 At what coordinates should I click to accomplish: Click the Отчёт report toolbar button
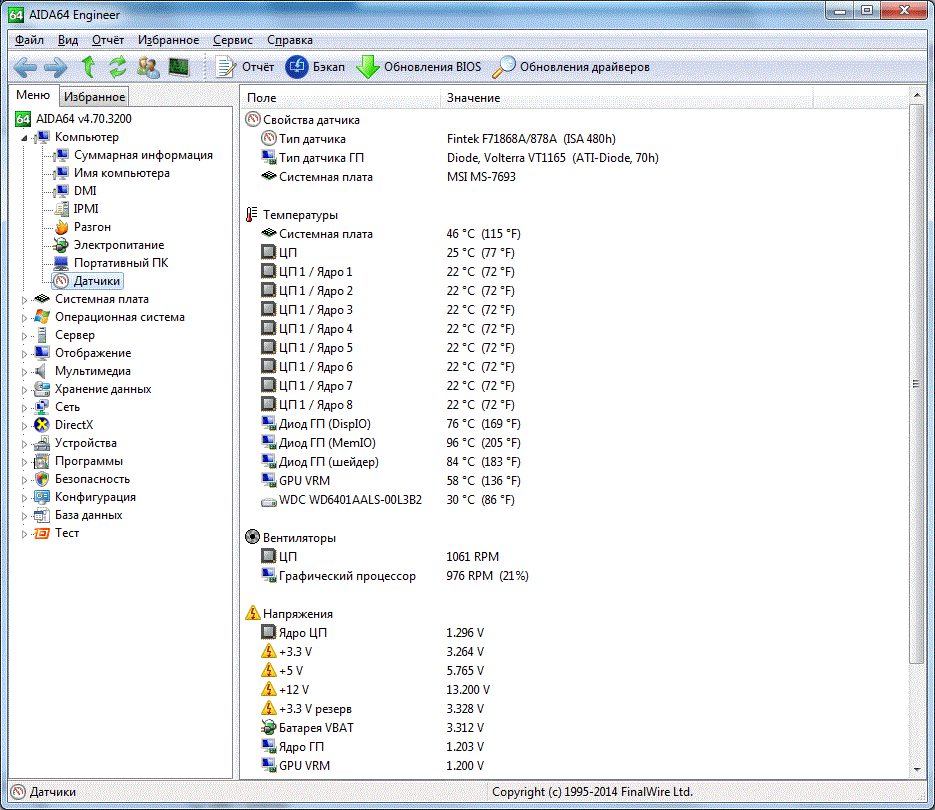[244, 67]
